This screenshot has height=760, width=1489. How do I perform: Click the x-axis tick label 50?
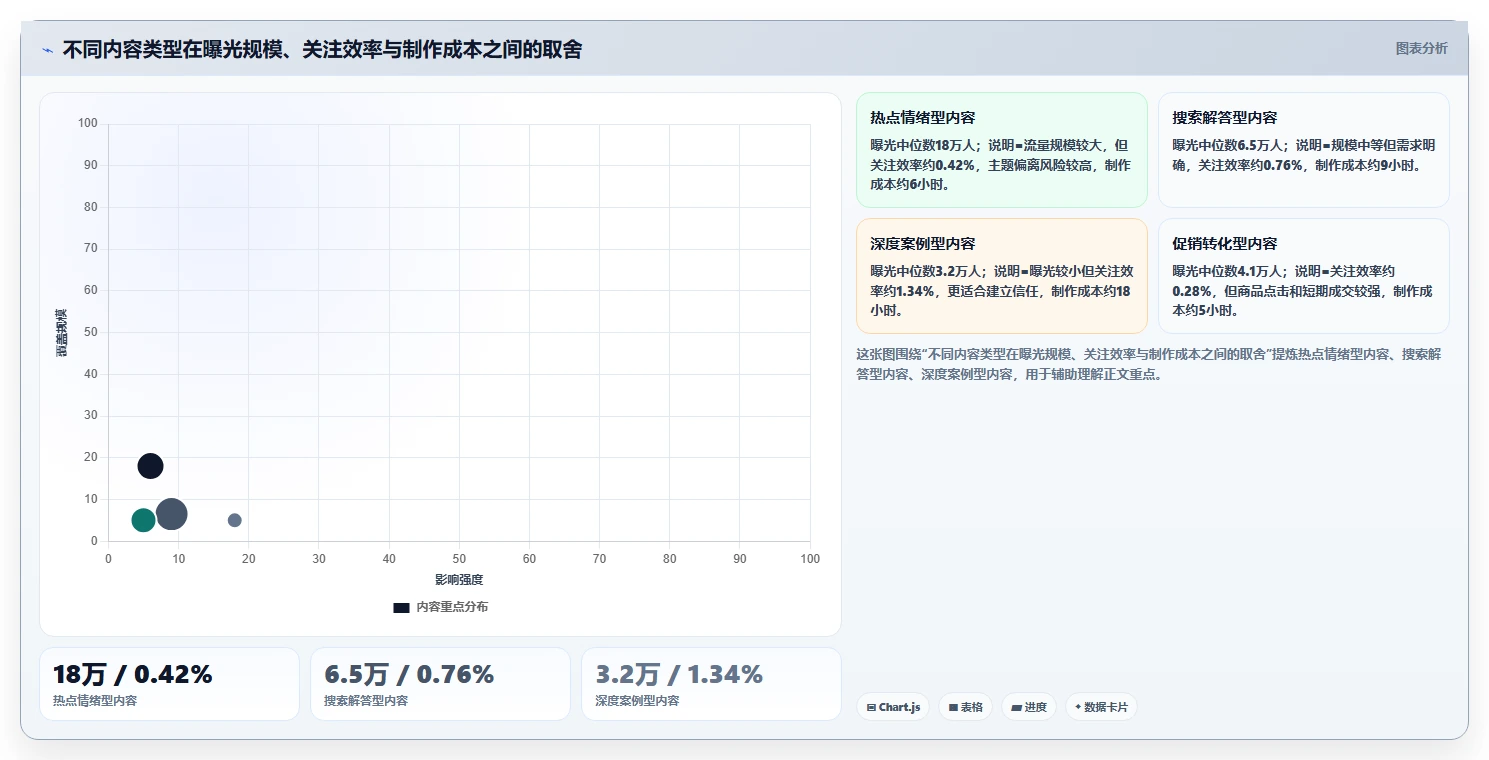tap(459, 559)
